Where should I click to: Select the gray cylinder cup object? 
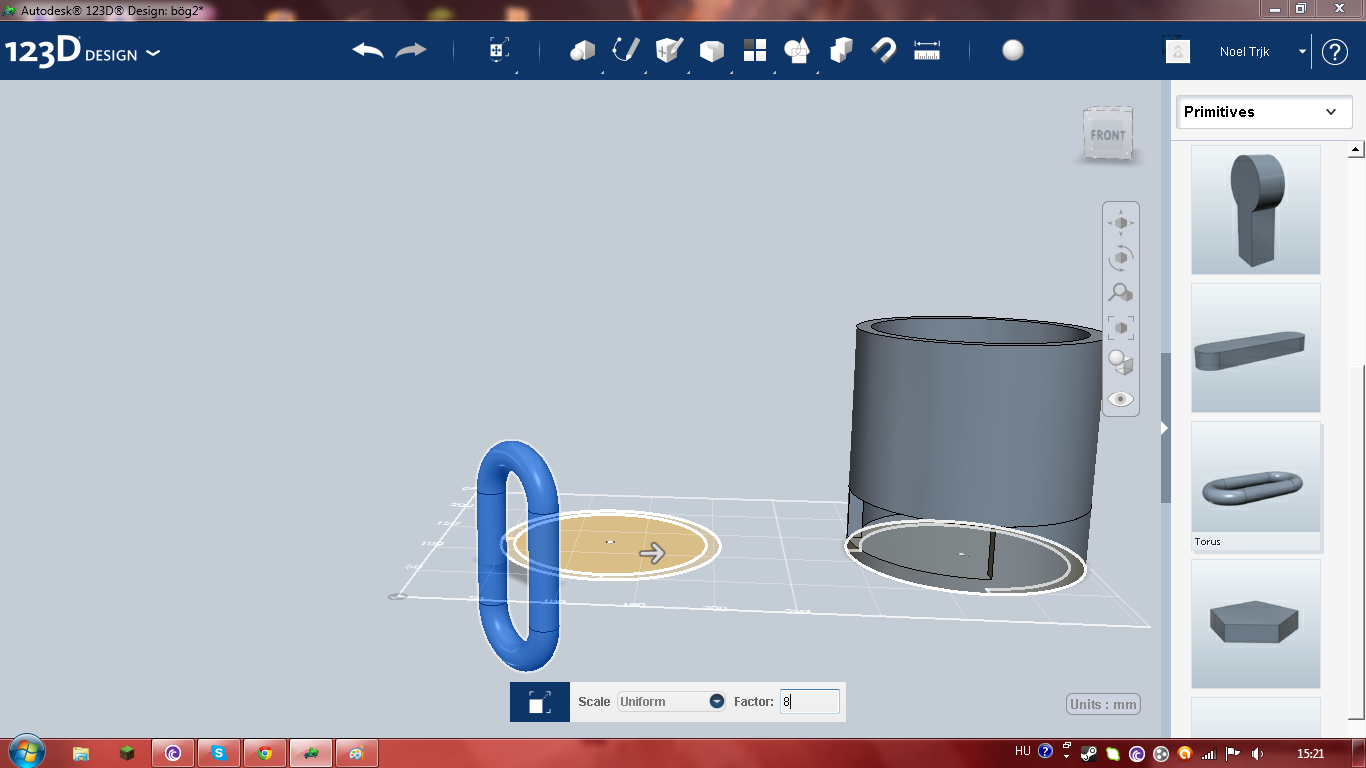(x=972, y=430)
